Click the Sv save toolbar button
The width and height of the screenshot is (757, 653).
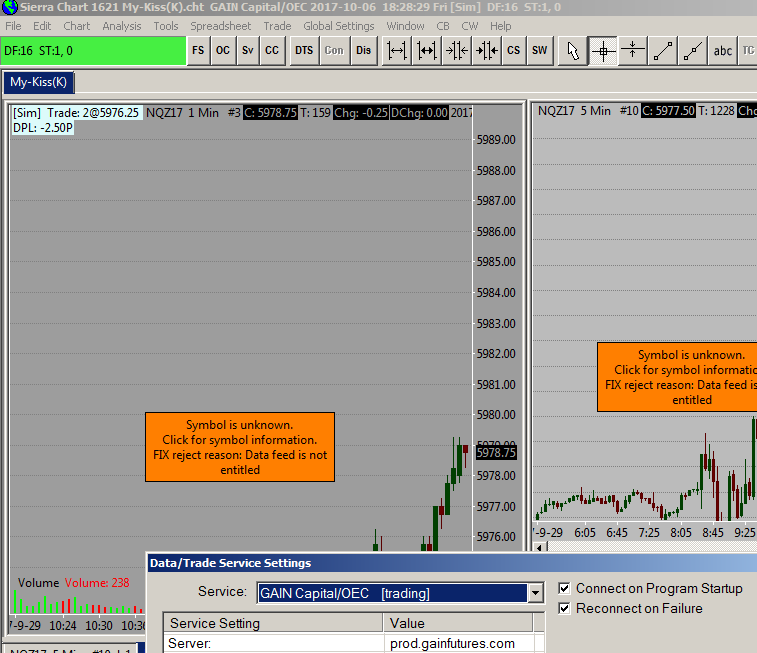point(248,51)
